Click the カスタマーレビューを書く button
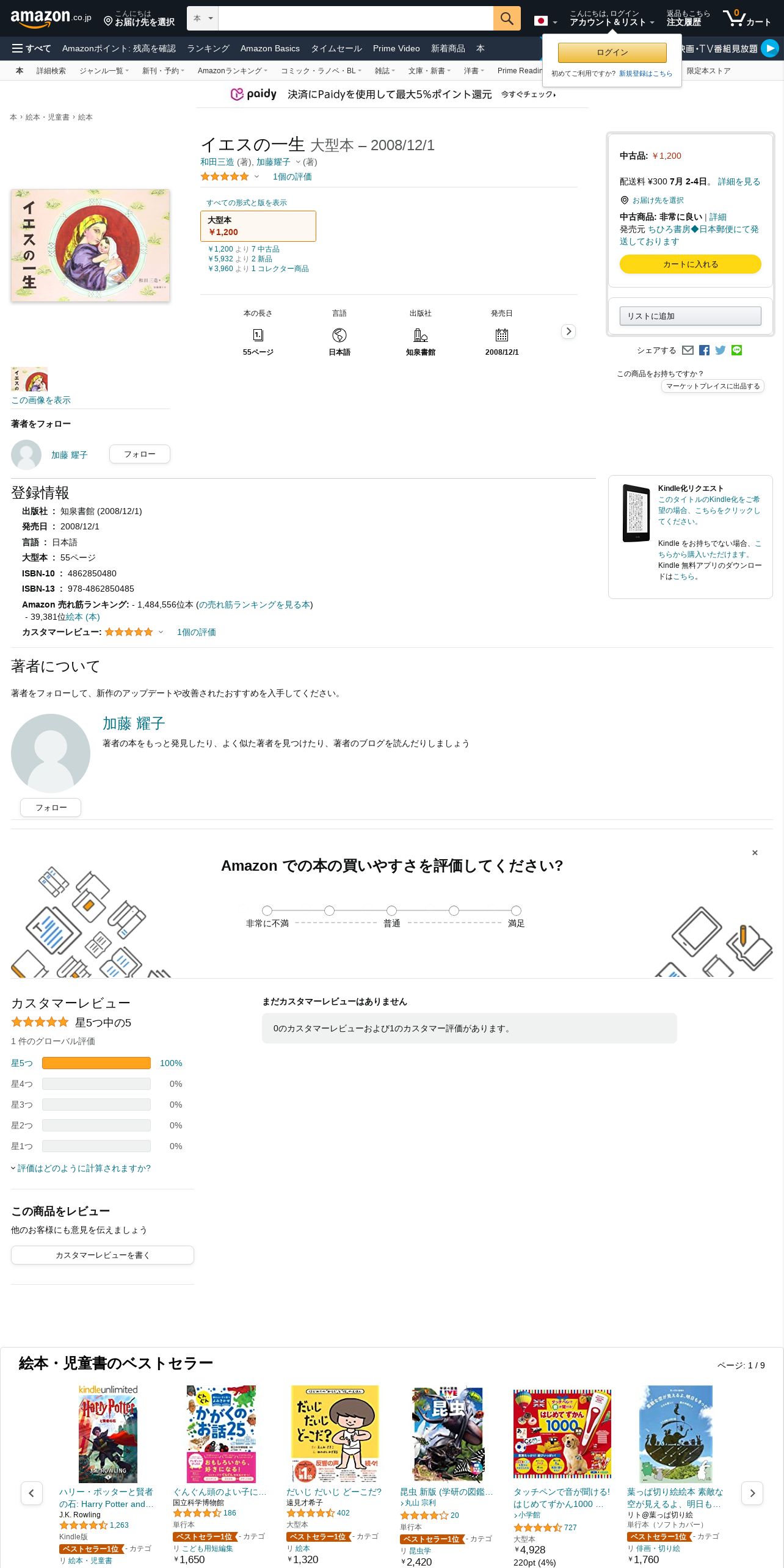 pyautogui.click(x=103, y=1255)
